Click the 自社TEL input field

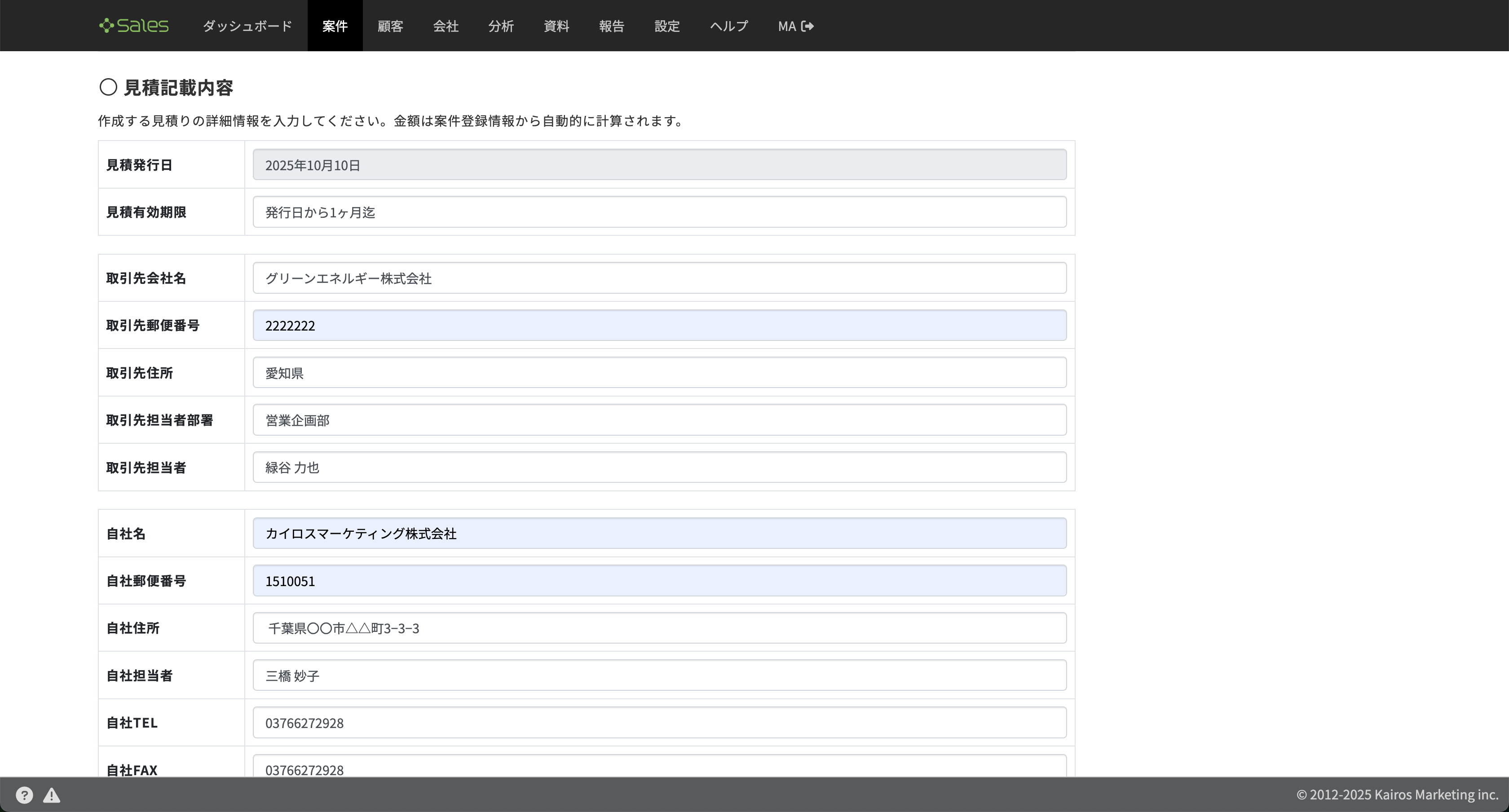[x=659, y=722]
